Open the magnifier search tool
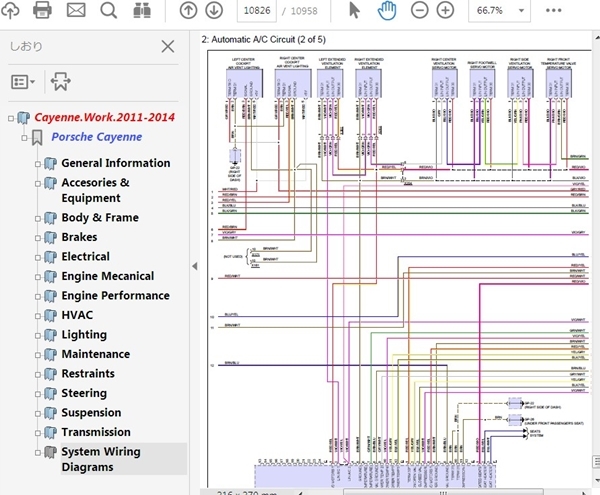The width and height of the screenshot is (600, 495). tap(108, 11)
